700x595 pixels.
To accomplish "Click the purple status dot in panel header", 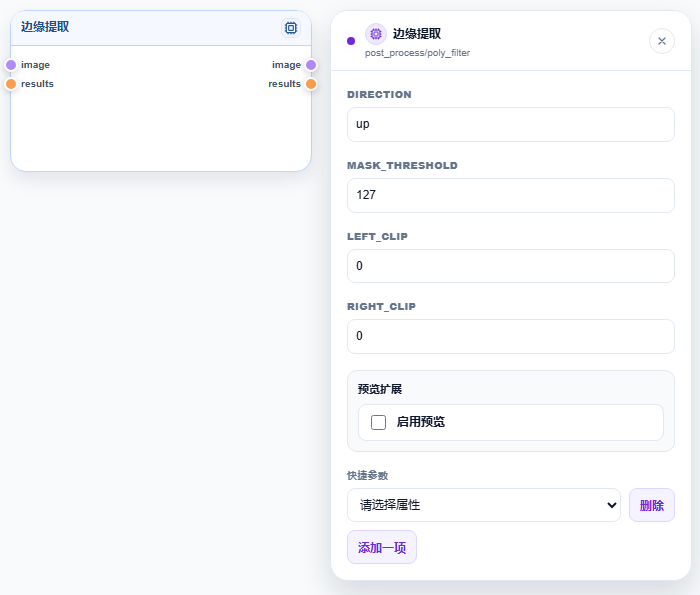I will tap(351, 41).
